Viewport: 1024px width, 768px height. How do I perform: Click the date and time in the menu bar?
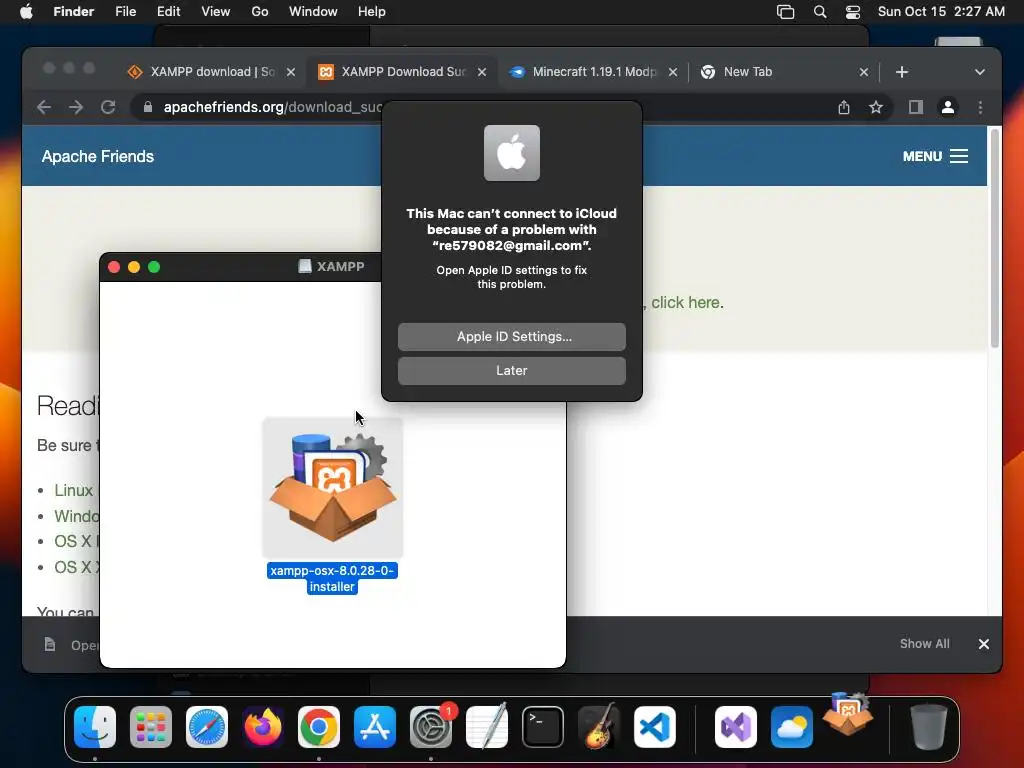(x=941, y=11)
